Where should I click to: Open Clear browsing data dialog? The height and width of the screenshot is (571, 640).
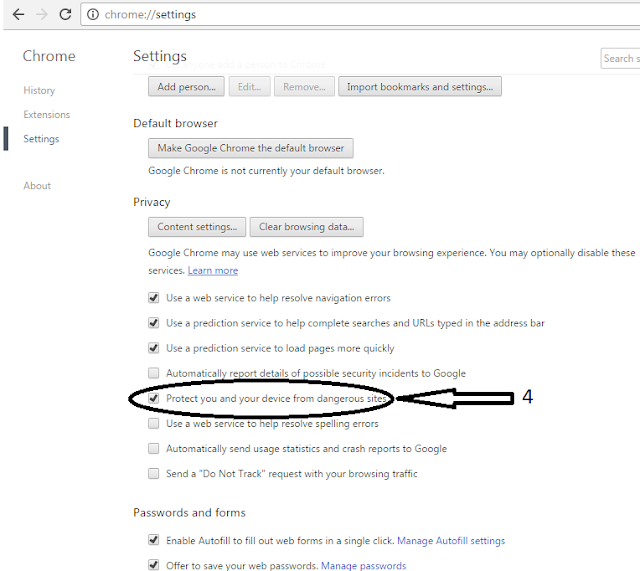click(x=307, y=227)
